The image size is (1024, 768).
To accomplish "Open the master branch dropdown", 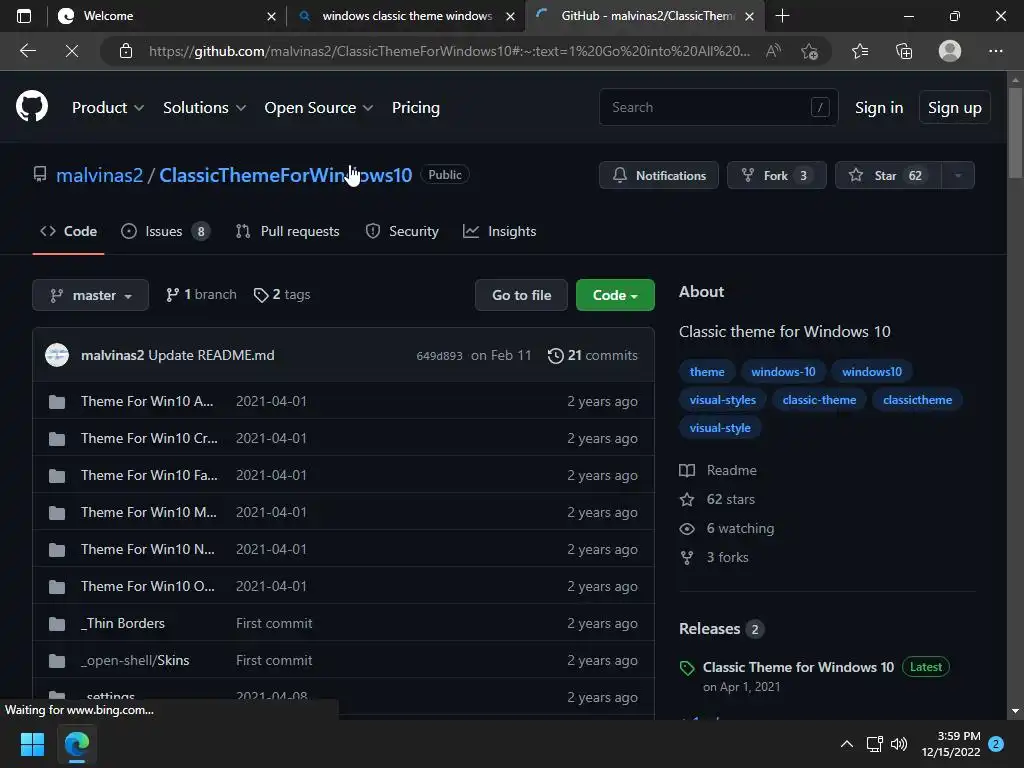I will pos(91,295).
